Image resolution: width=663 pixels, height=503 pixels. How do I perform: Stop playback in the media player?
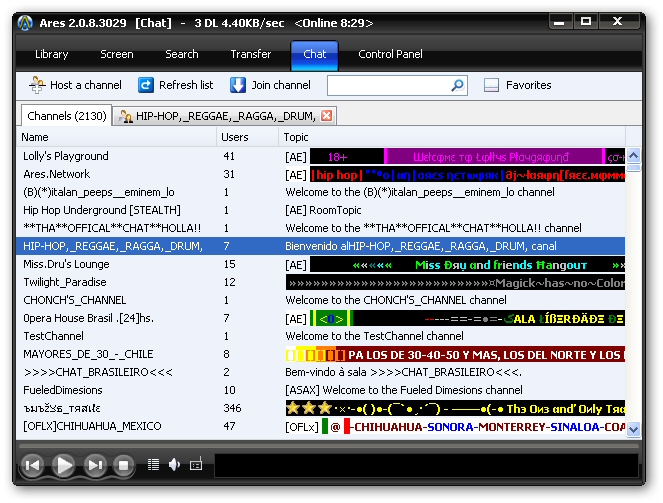[x=124, y=465]
